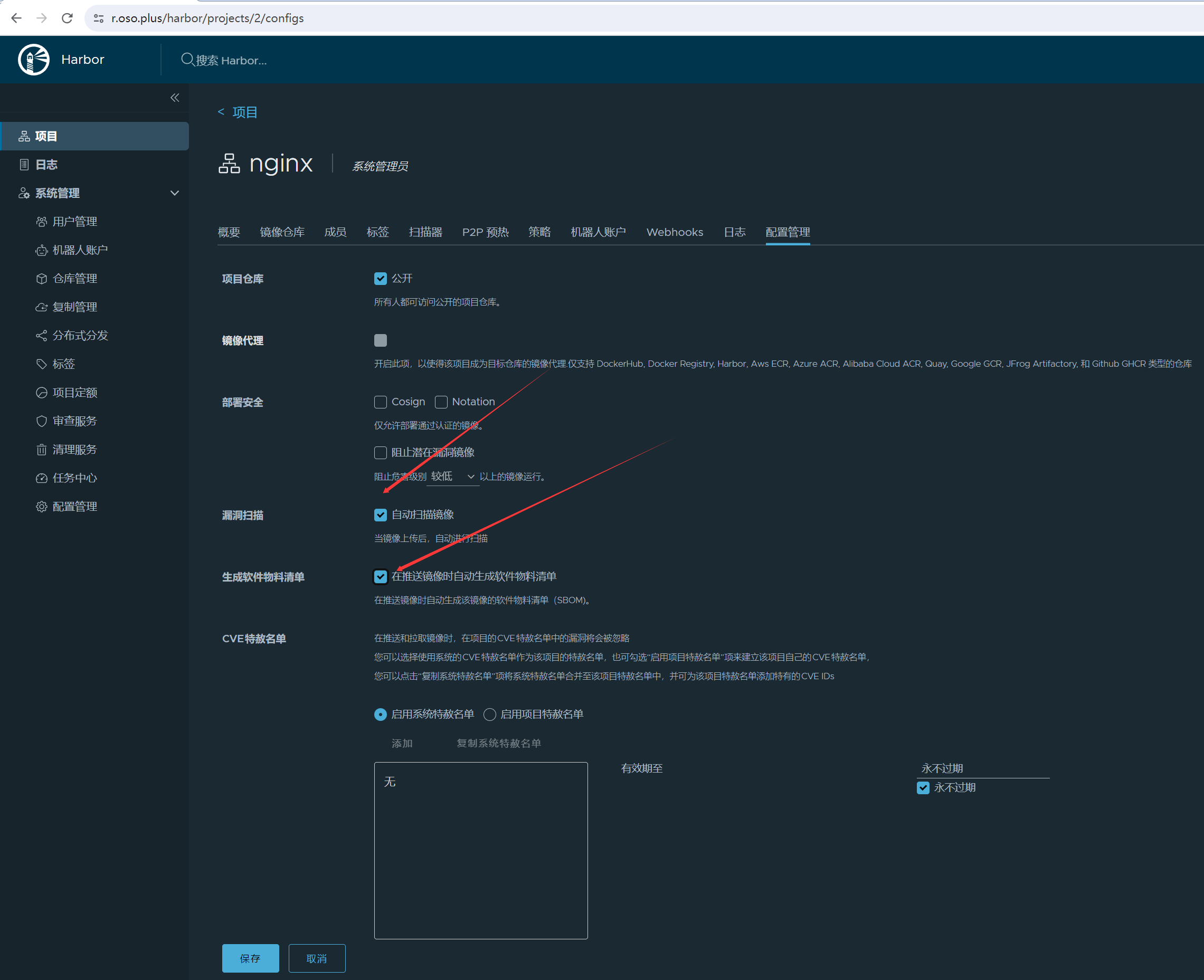
Task: Open 清理服务 in the sidebar
Action: pos(74,449)
